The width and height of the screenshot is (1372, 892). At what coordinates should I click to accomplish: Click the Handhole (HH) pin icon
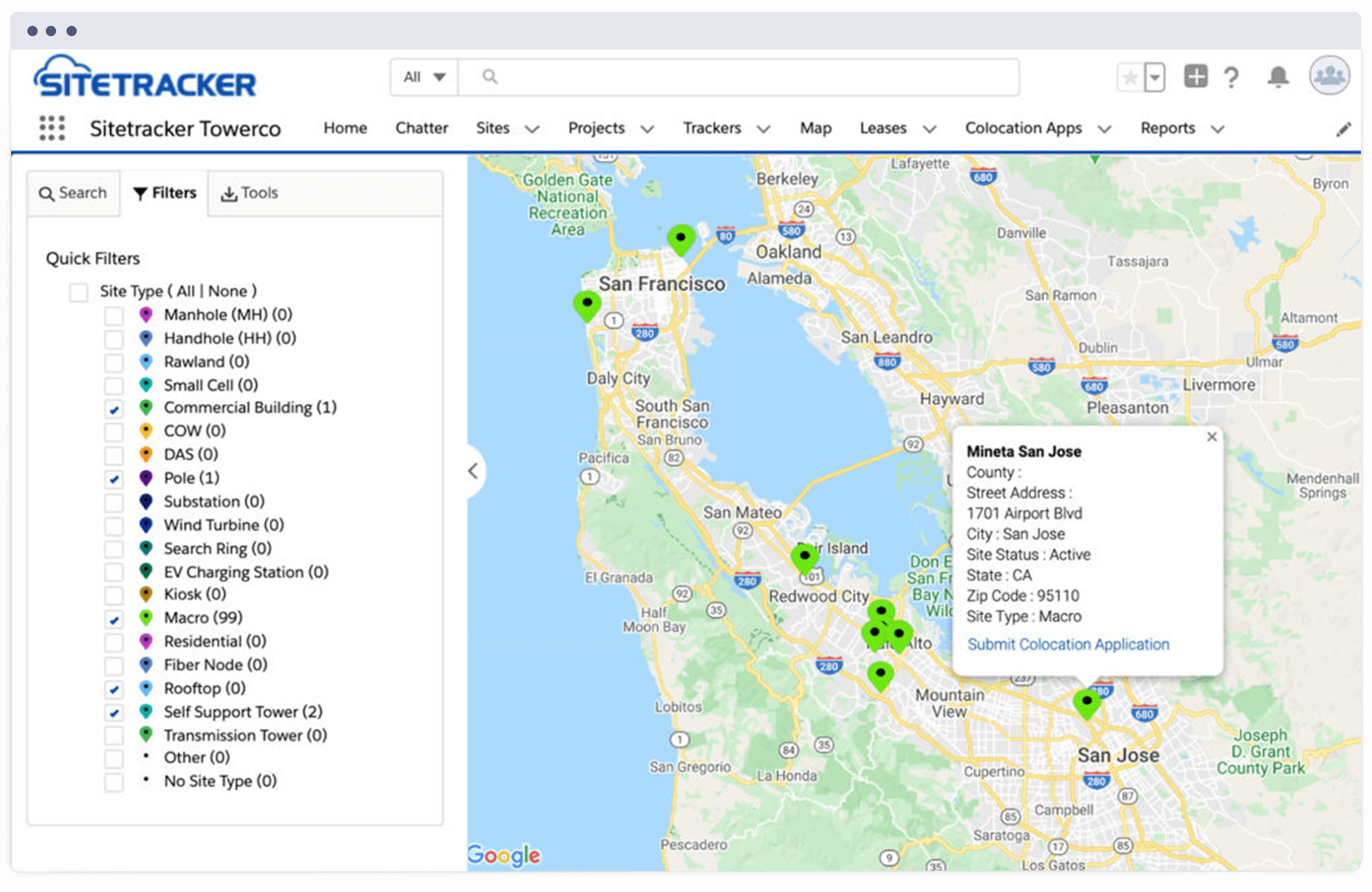click(146, 339)
